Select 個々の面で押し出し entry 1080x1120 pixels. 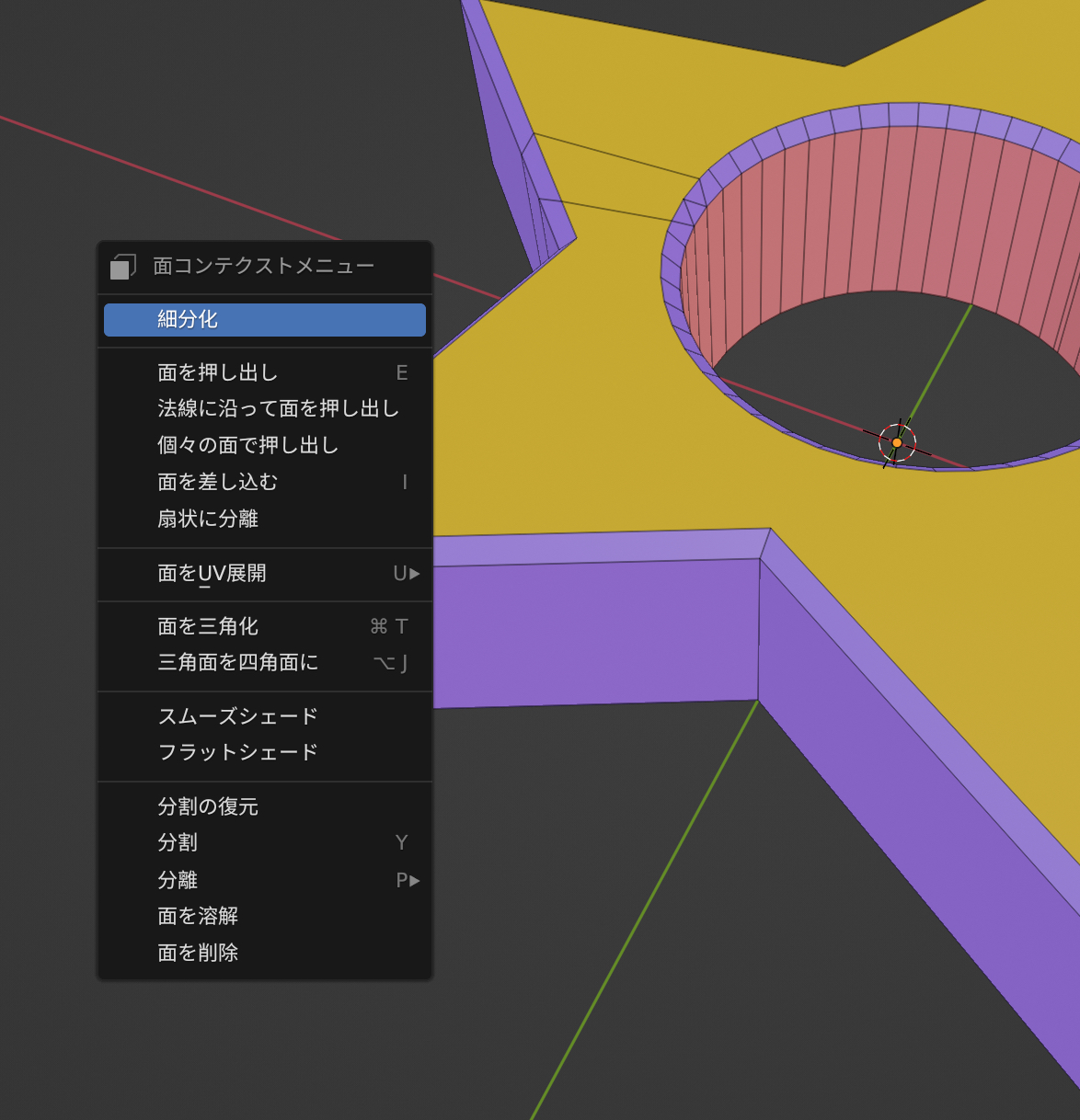(264, 445)
